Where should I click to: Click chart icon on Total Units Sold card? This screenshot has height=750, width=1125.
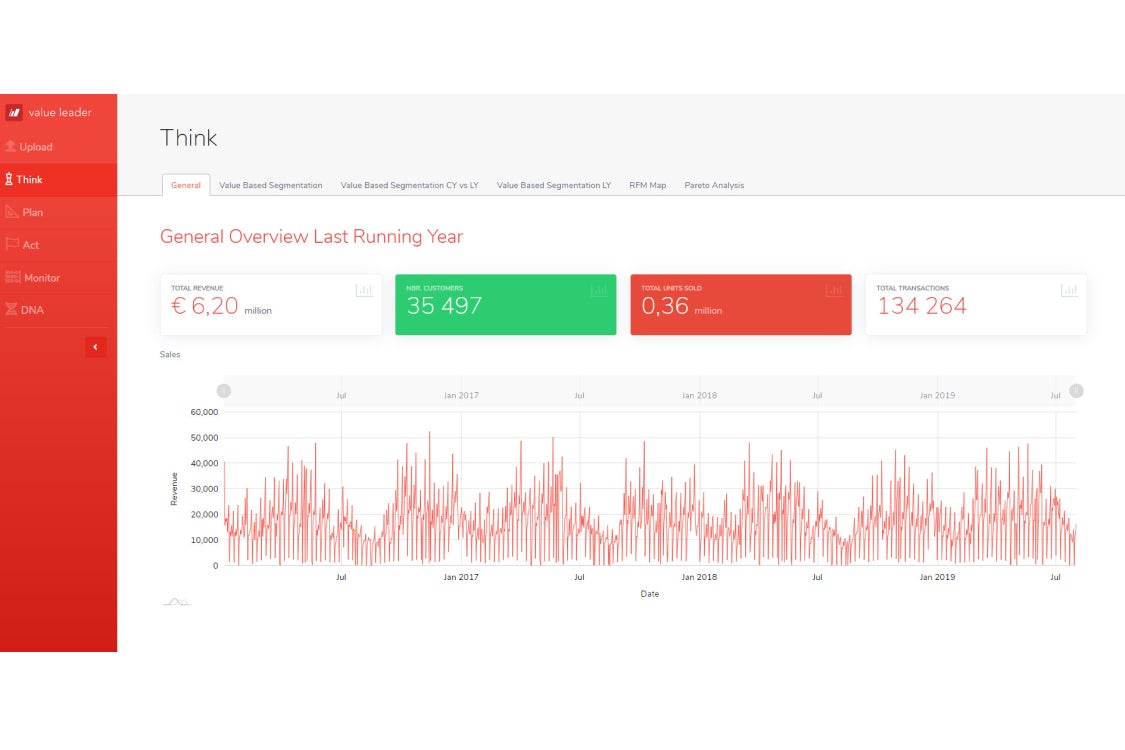(834, 291)
